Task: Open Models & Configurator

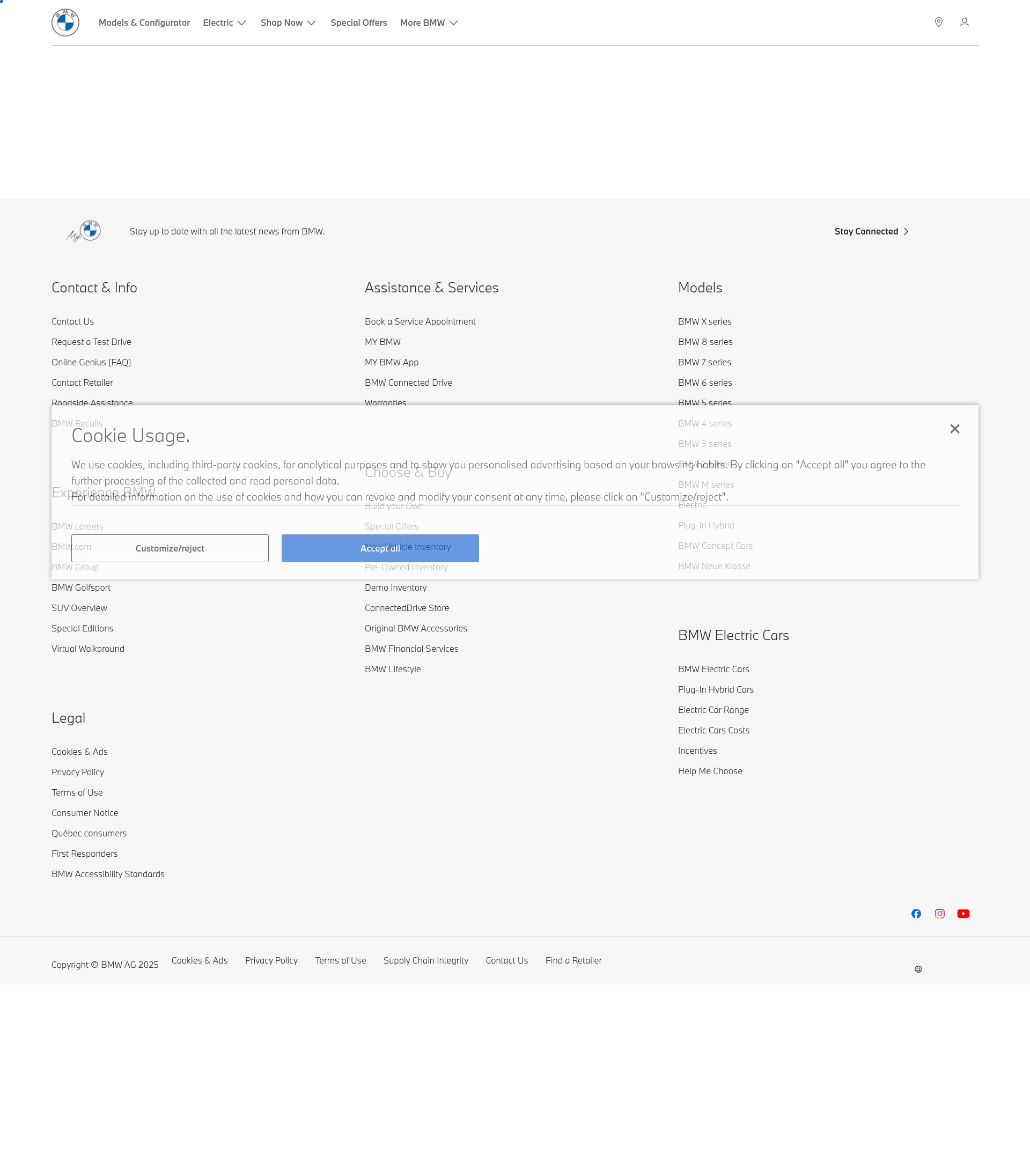Action: click(x=144, y=23)
